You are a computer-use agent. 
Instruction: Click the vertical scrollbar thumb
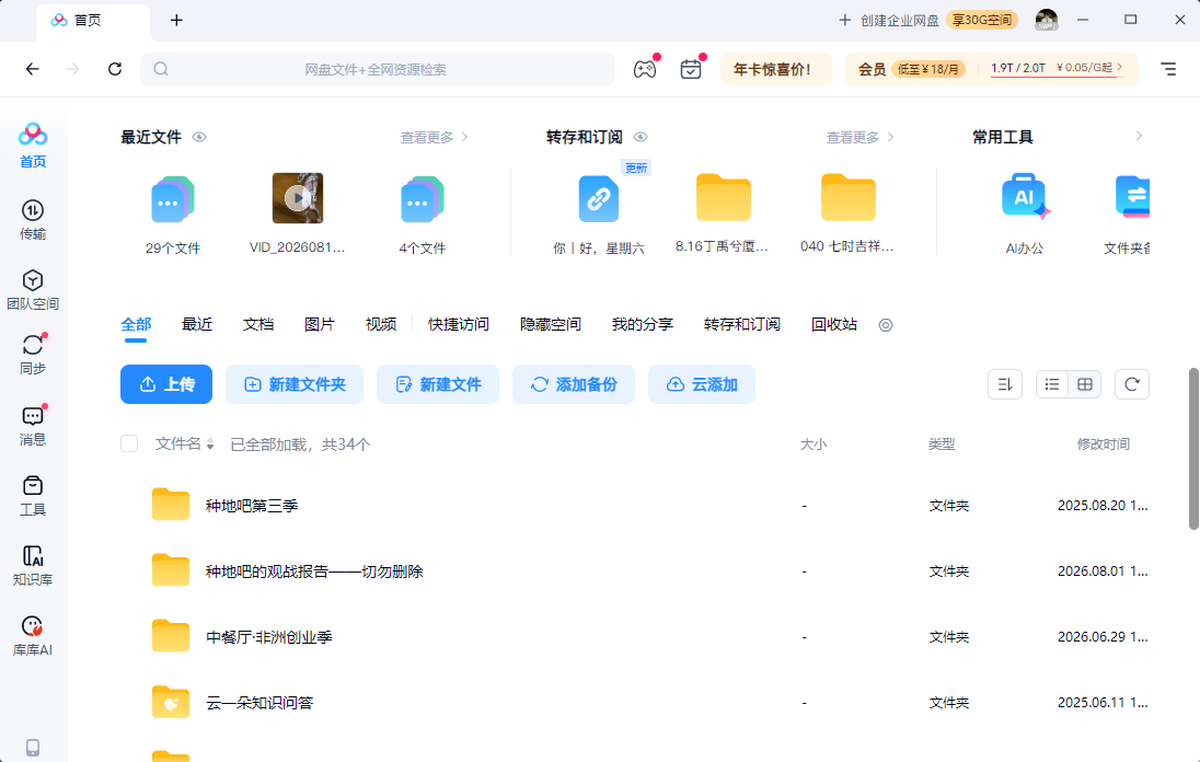tap(1193, 448)
